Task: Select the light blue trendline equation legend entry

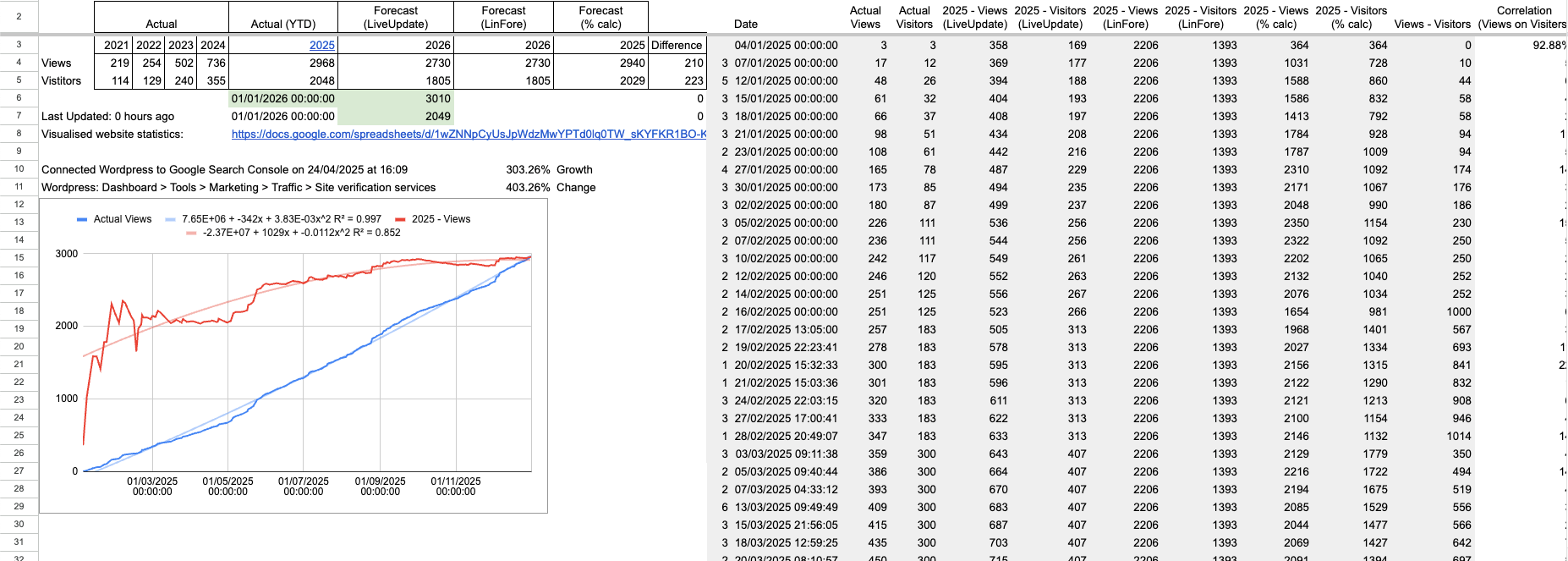Action: coord(281,219)
